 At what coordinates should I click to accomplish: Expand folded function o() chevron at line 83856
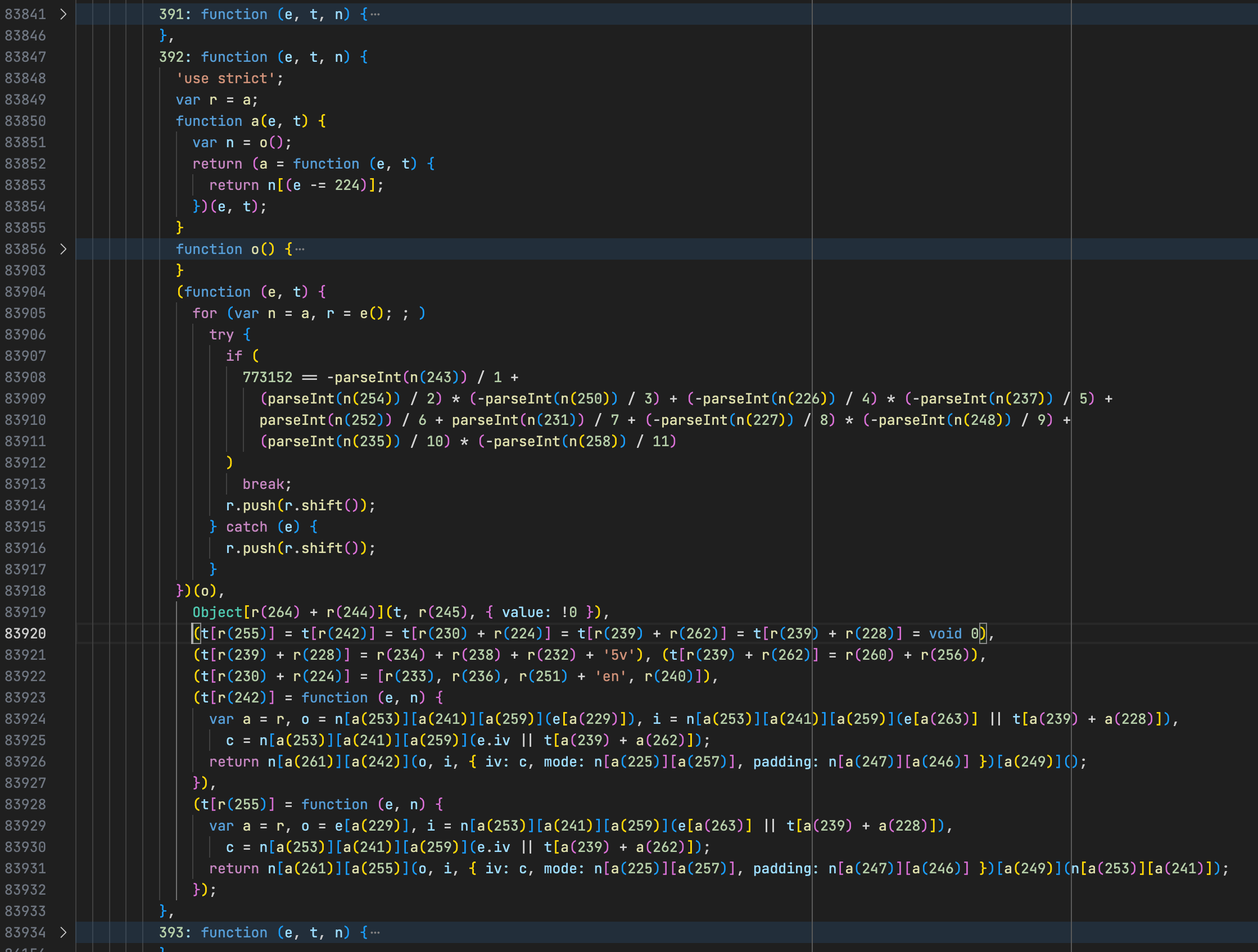click(x=63, y=249)
